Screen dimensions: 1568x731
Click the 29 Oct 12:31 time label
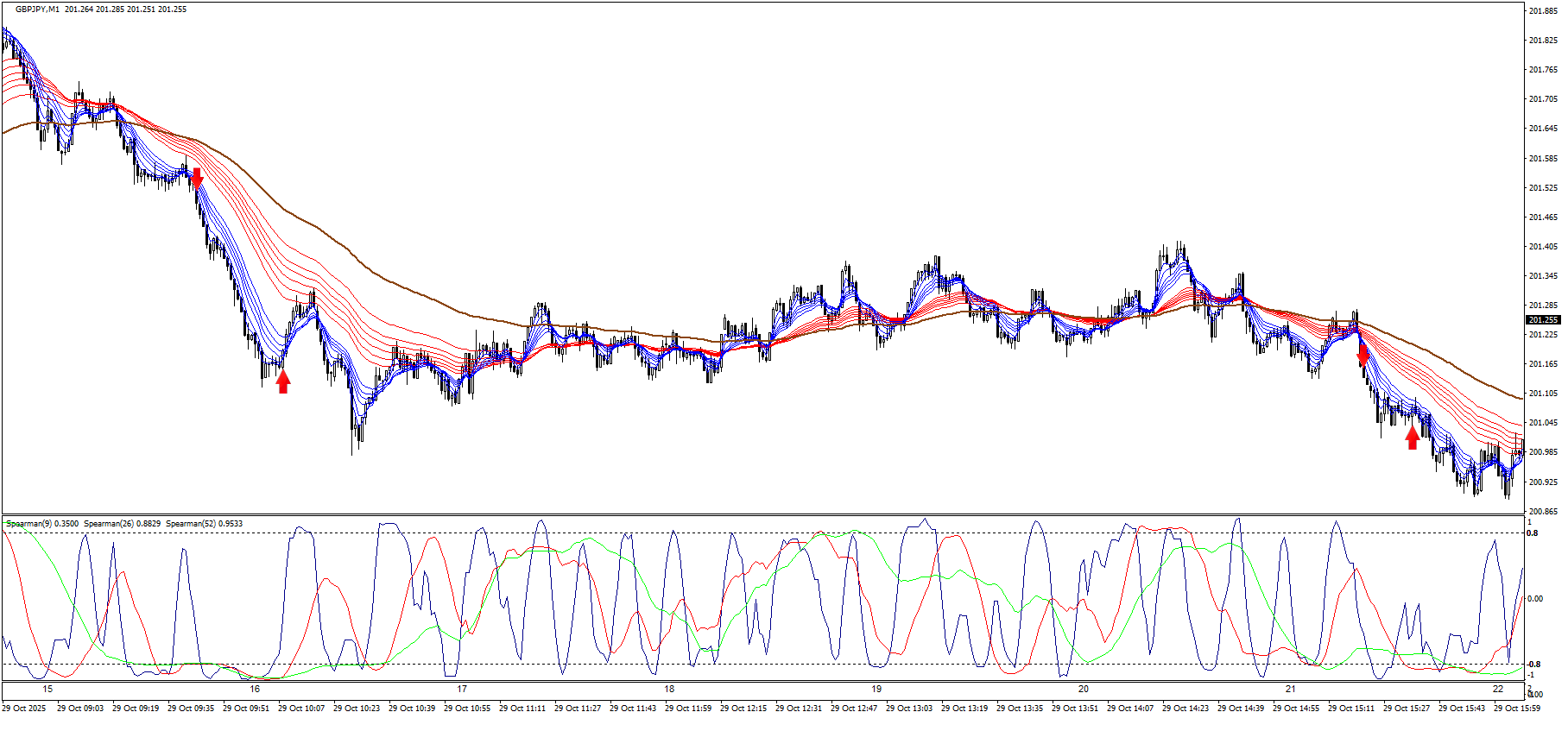point(799,709)
